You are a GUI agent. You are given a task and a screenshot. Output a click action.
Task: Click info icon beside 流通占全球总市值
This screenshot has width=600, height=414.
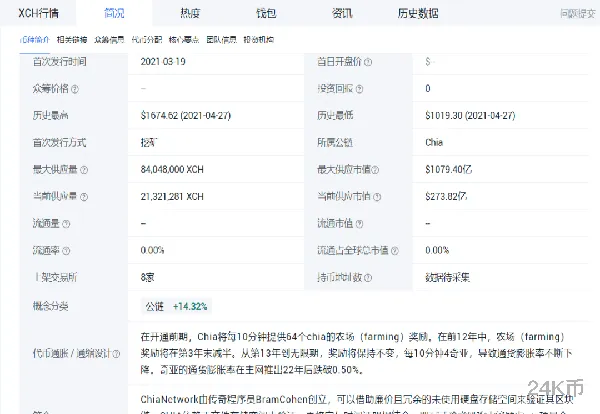[395, 251]
